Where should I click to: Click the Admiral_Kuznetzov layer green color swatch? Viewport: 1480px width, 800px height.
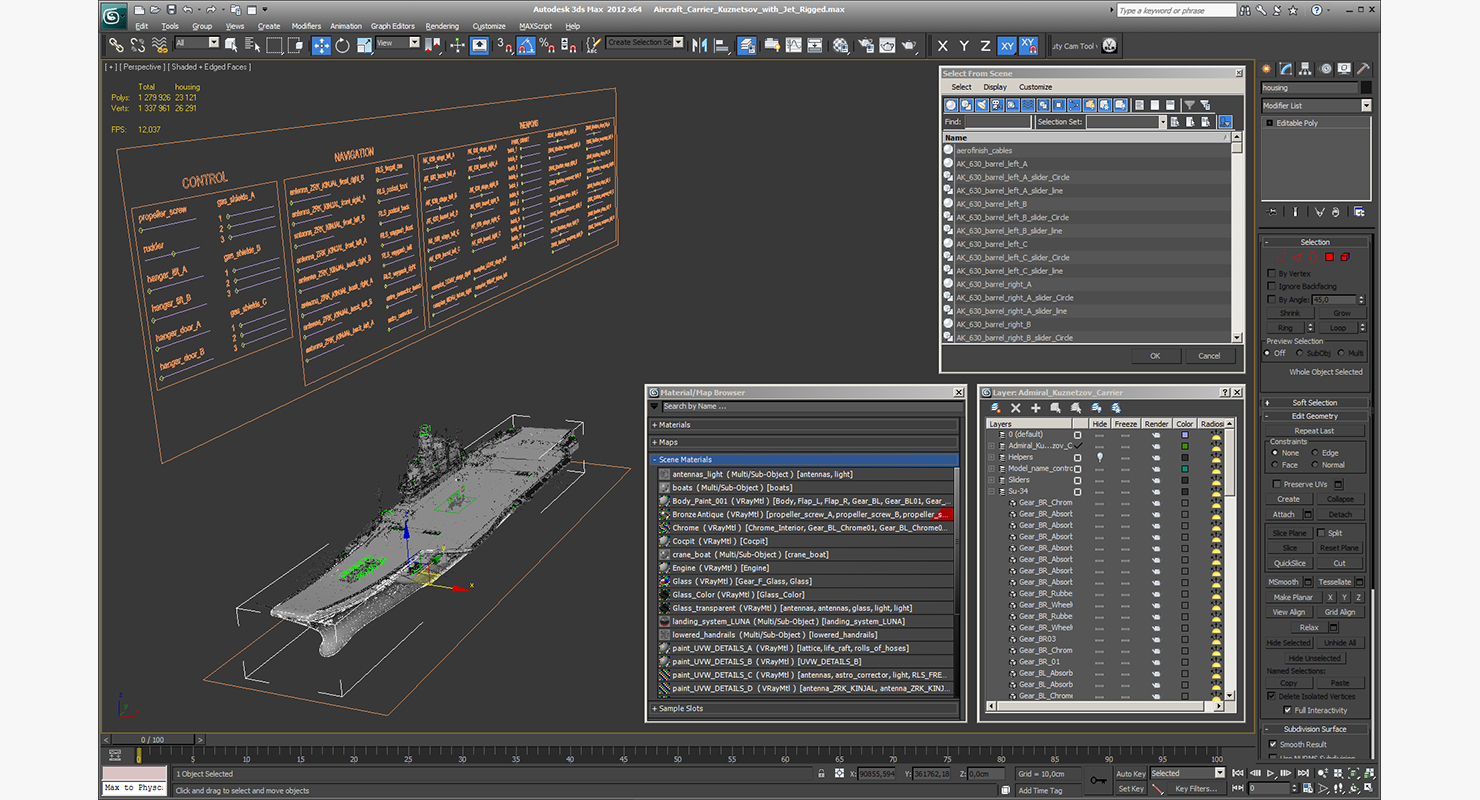[1185, 446]
